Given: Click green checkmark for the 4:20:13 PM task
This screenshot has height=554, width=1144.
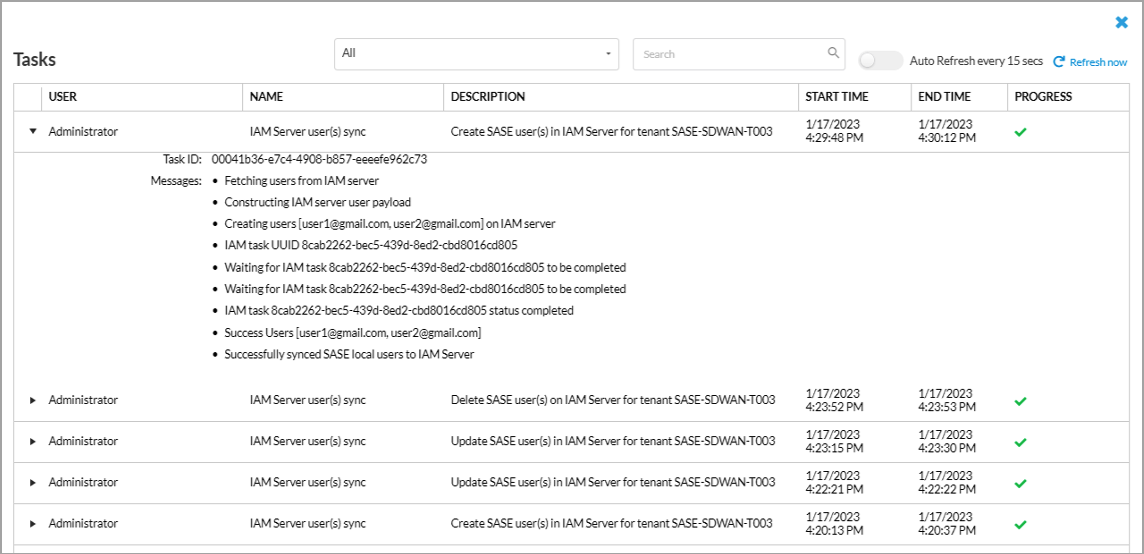Looking at the screenshot, I should [1020, 523].
